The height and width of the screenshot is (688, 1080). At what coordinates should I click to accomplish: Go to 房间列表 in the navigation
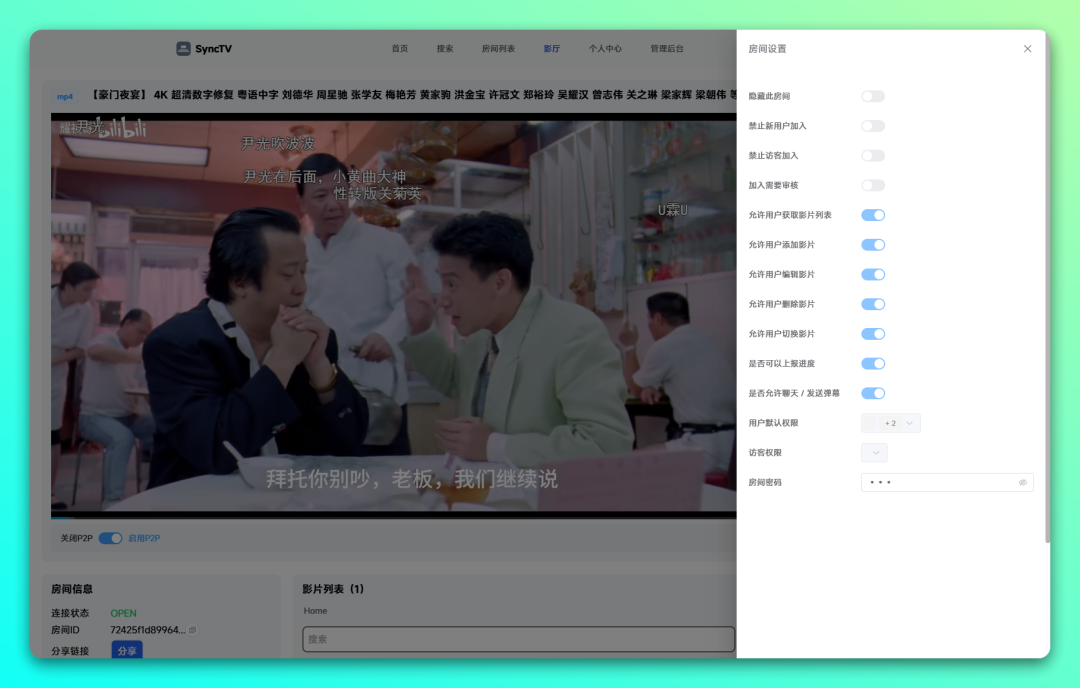(x=498, y=49)
